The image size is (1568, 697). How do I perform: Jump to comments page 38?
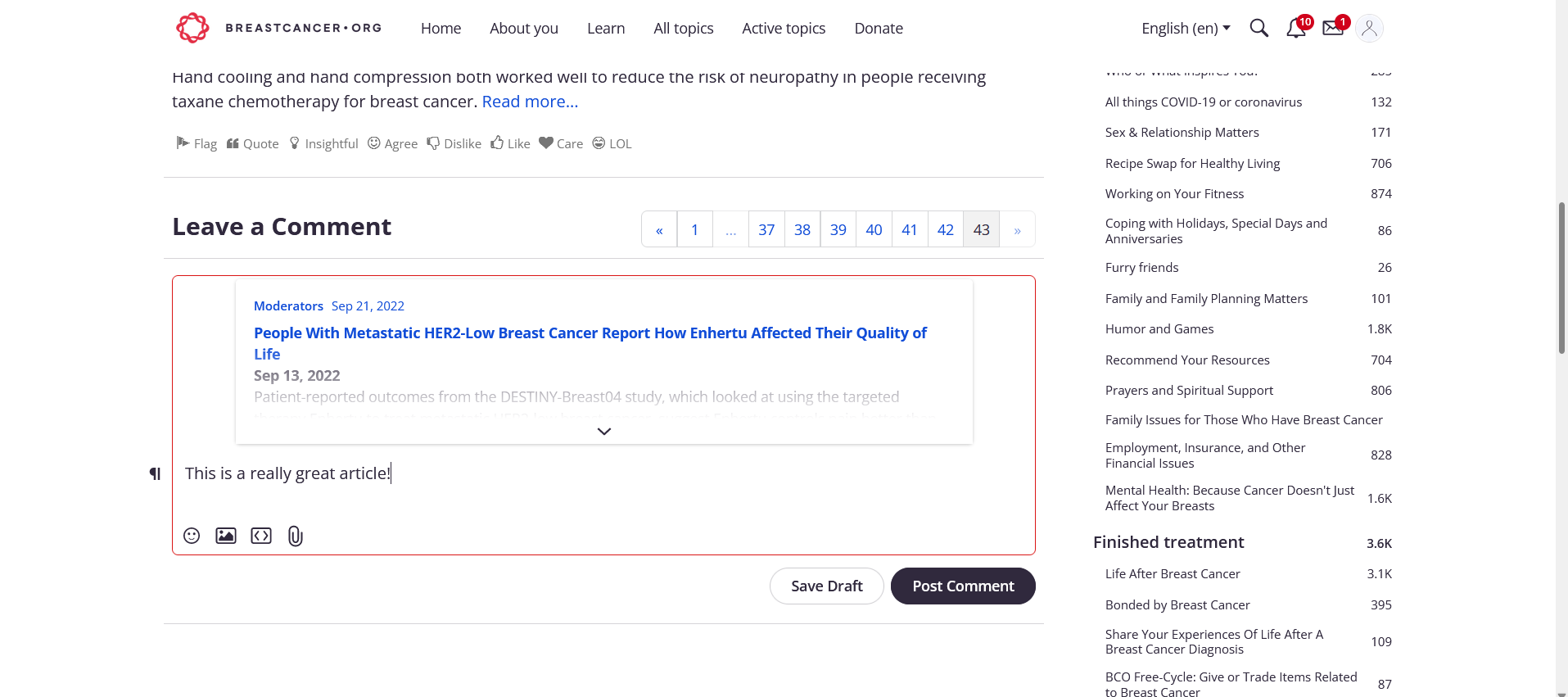802,229
